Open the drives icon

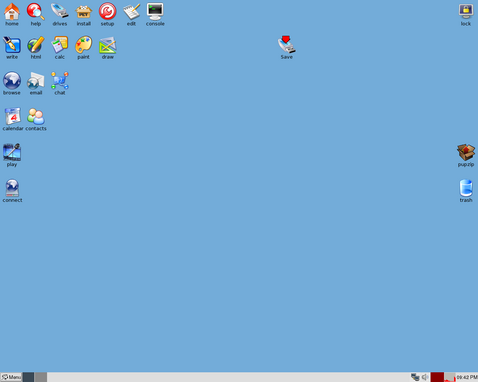coord(60,12)
